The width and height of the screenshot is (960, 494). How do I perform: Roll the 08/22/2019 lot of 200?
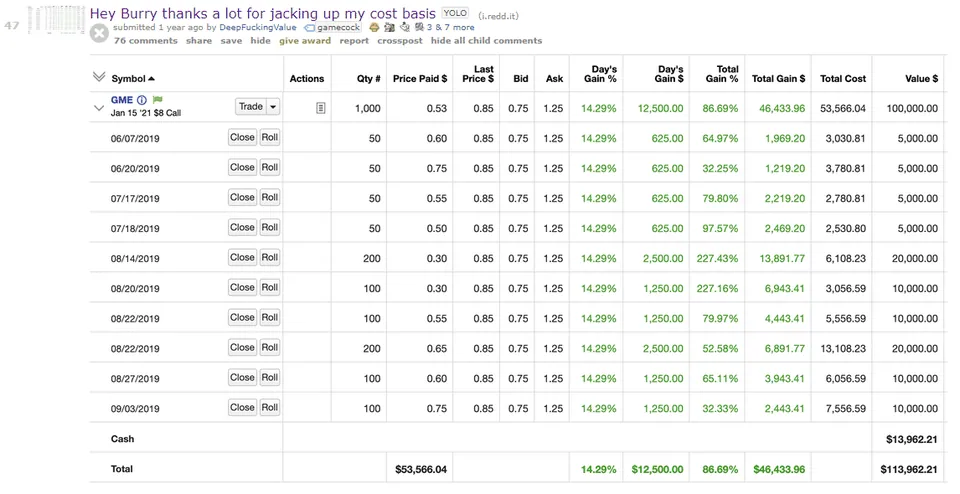pyautogui.click(x=270, y=347)
